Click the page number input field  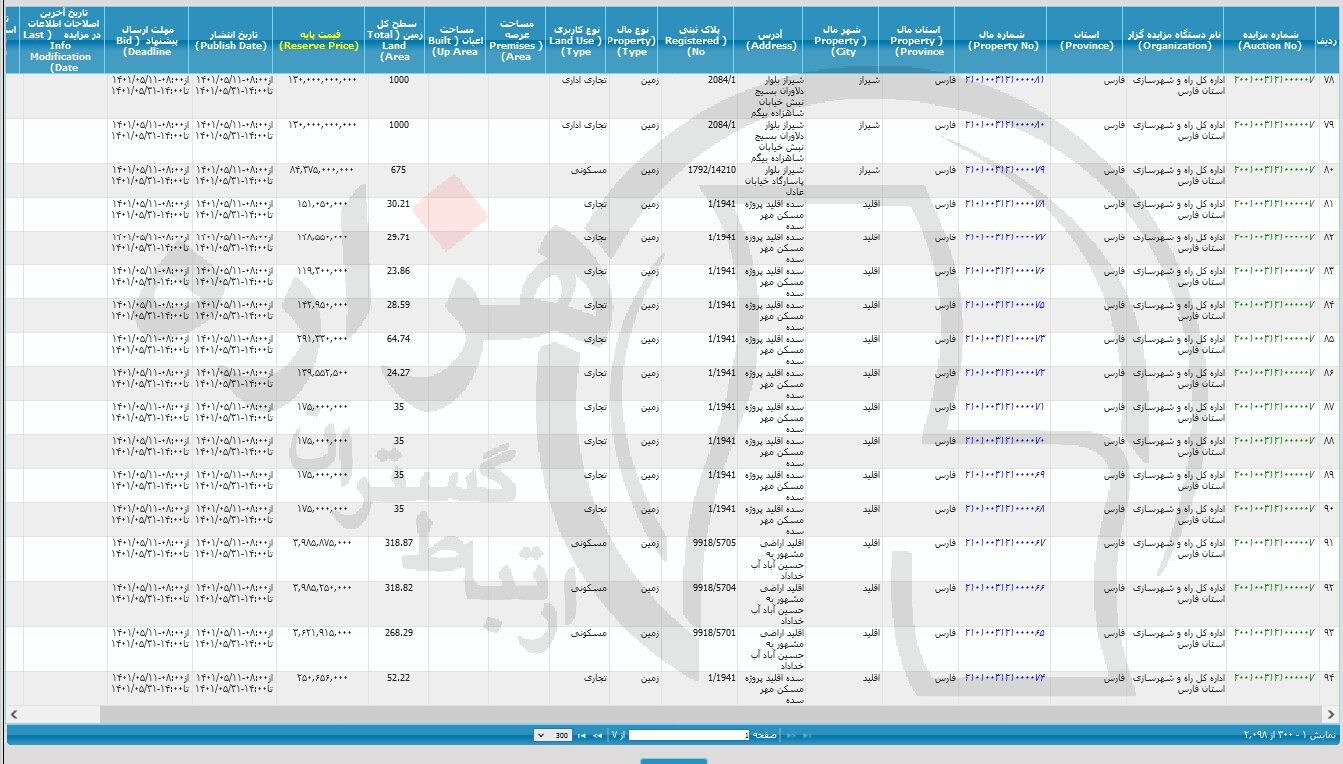pyautogui.click(x=689, y=735)
